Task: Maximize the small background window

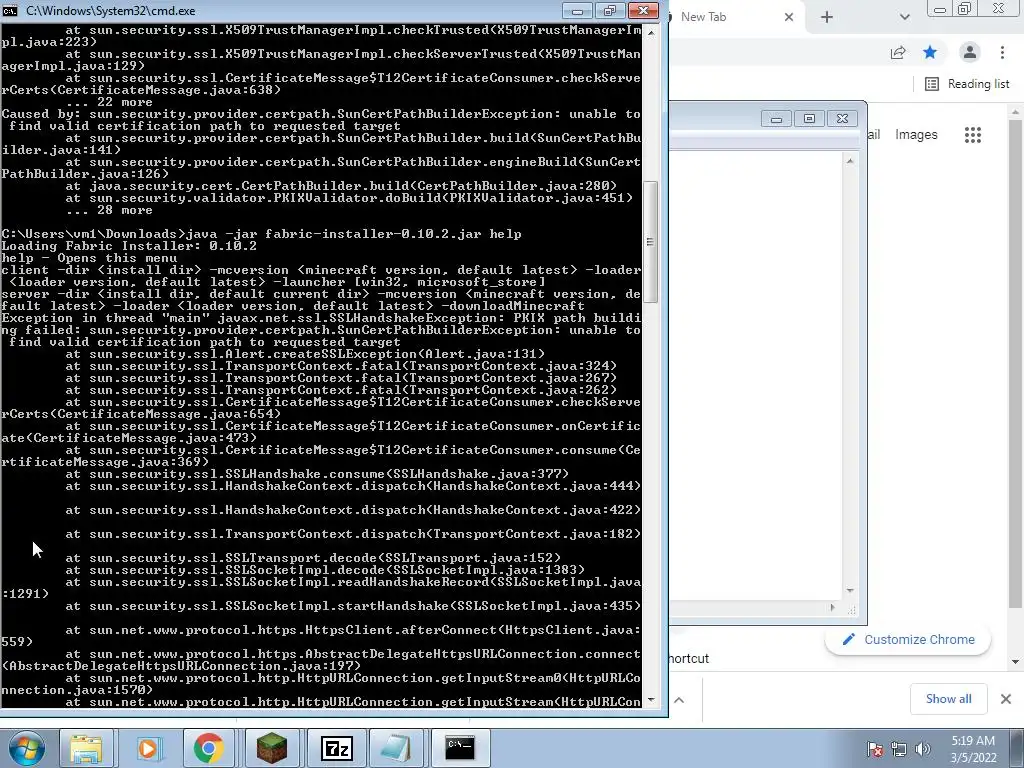Action: pos(809,118)
